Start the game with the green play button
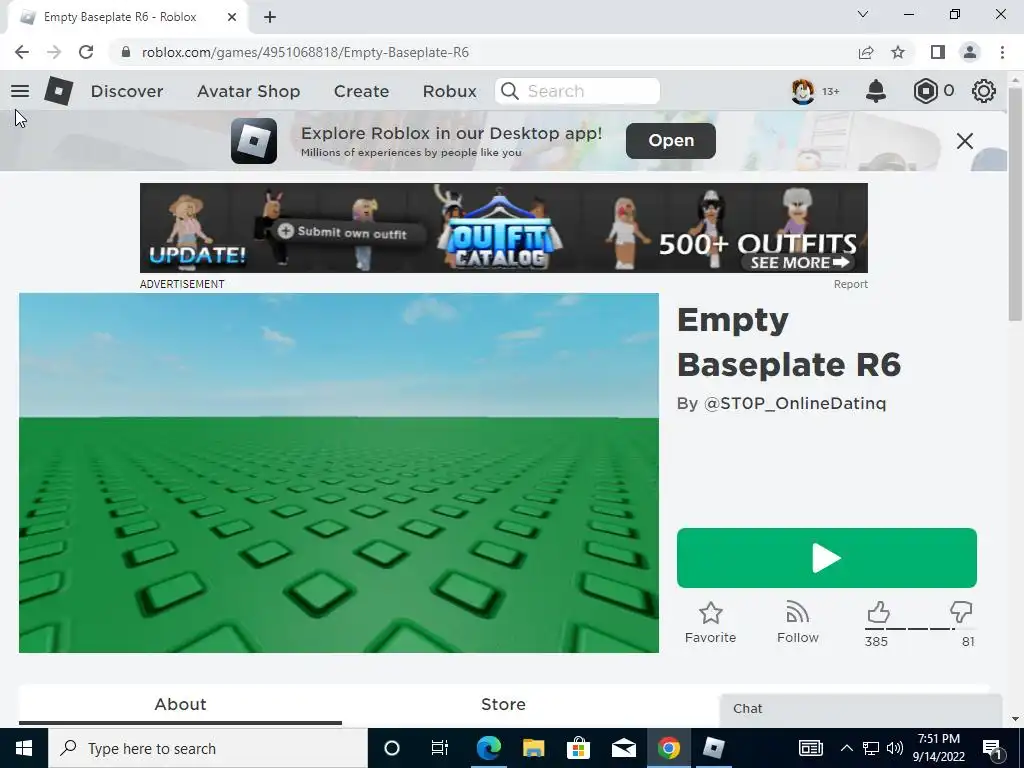The image size is (1024, 768). pyautogui.click(x=827, y=558)
